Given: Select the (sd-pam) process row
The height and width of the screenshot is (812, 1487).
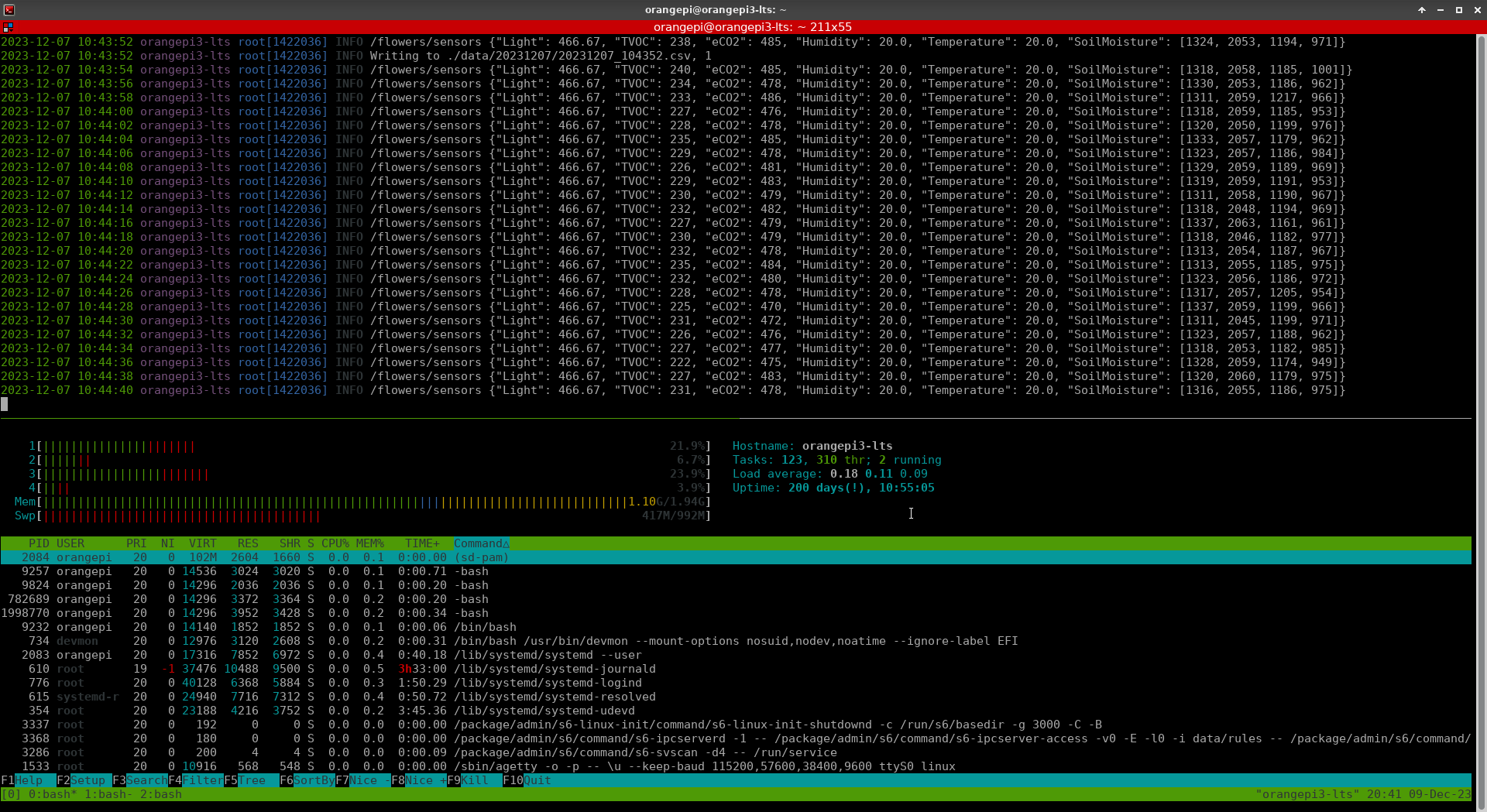Looking at the screenshot, I should pos(736,557).
